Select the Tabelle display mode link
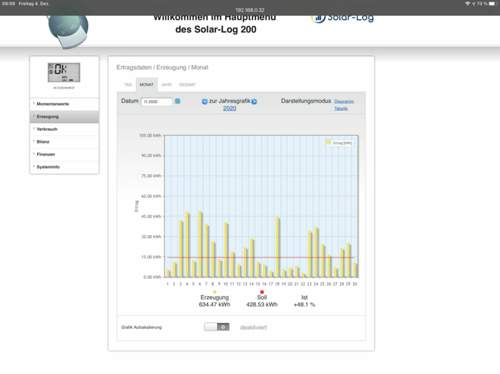The width and height of the screenshot is (500, 374). tap(341, 109)
